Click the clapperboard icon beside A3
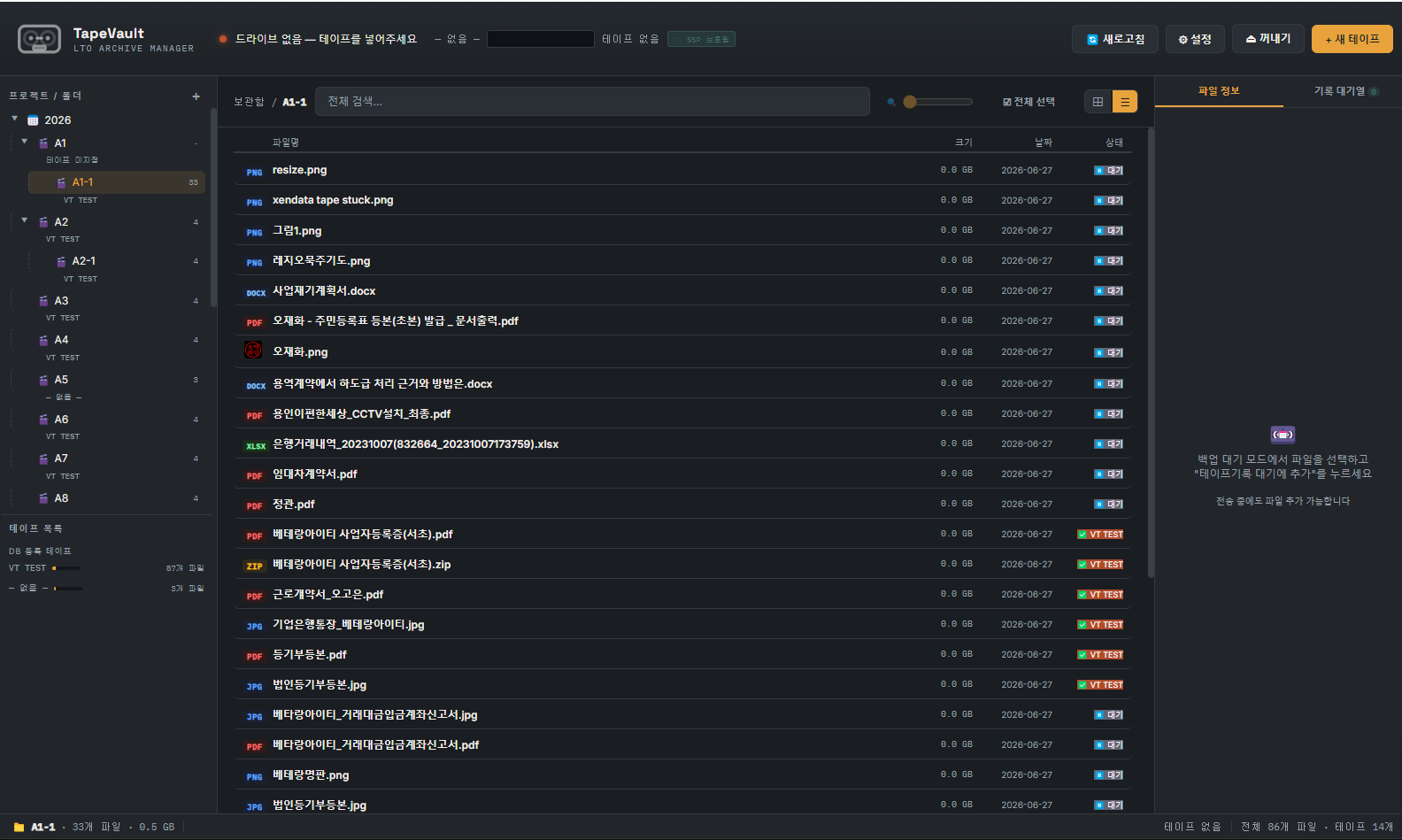This screenshot has height=840, width=1402. click(43, 301)
